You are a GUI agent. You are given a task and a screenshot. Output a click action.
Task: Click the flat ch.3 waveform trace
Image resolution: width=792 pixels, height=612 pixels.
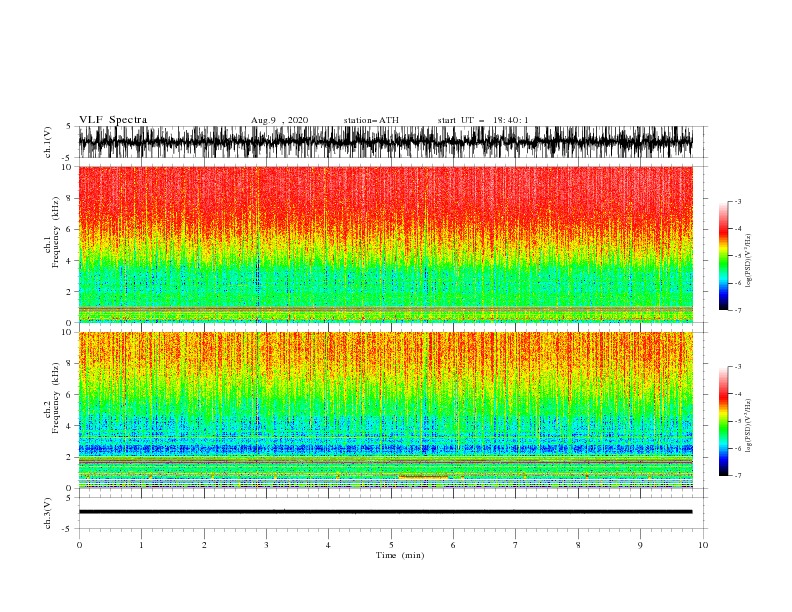click(385, 512)
